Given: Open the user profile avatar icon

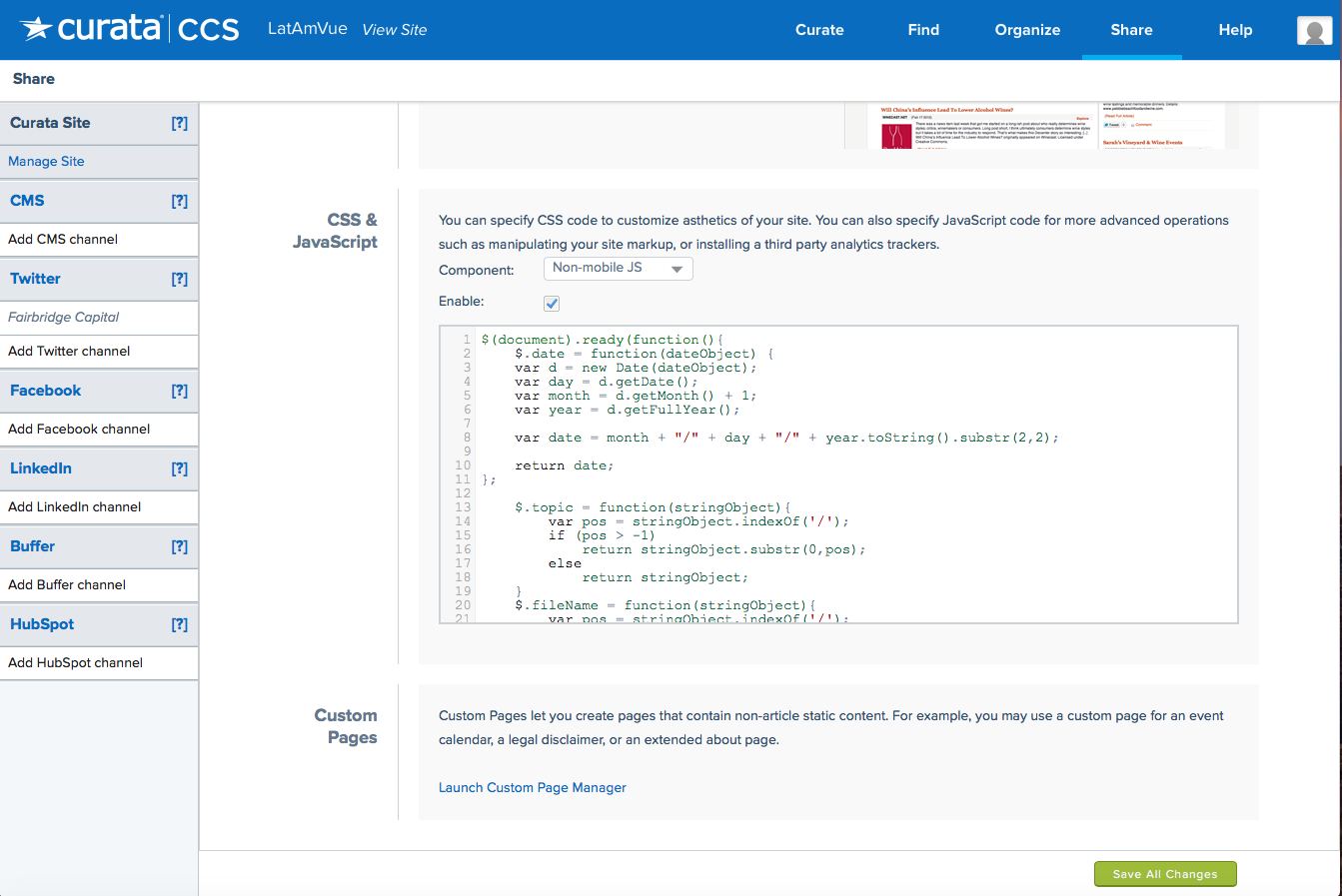Looking at the screenshot, I should tap(1314, 31).
